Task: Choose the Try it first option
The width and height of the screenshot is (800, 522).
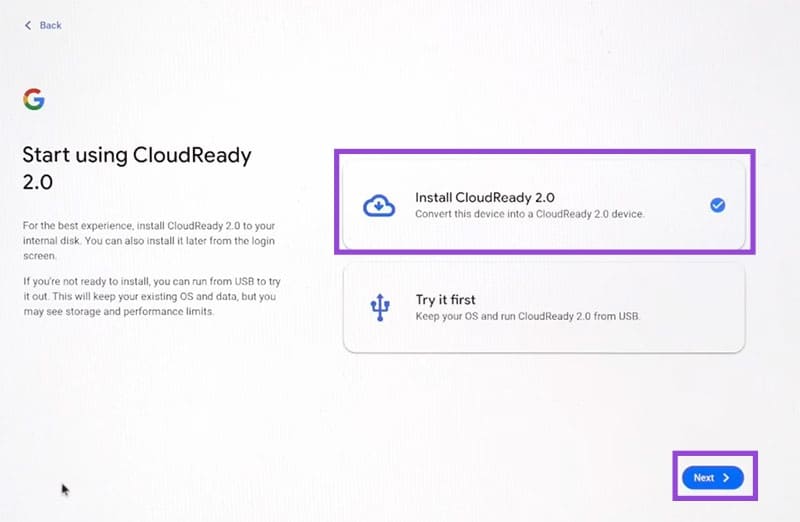Action: click(544, 308)
